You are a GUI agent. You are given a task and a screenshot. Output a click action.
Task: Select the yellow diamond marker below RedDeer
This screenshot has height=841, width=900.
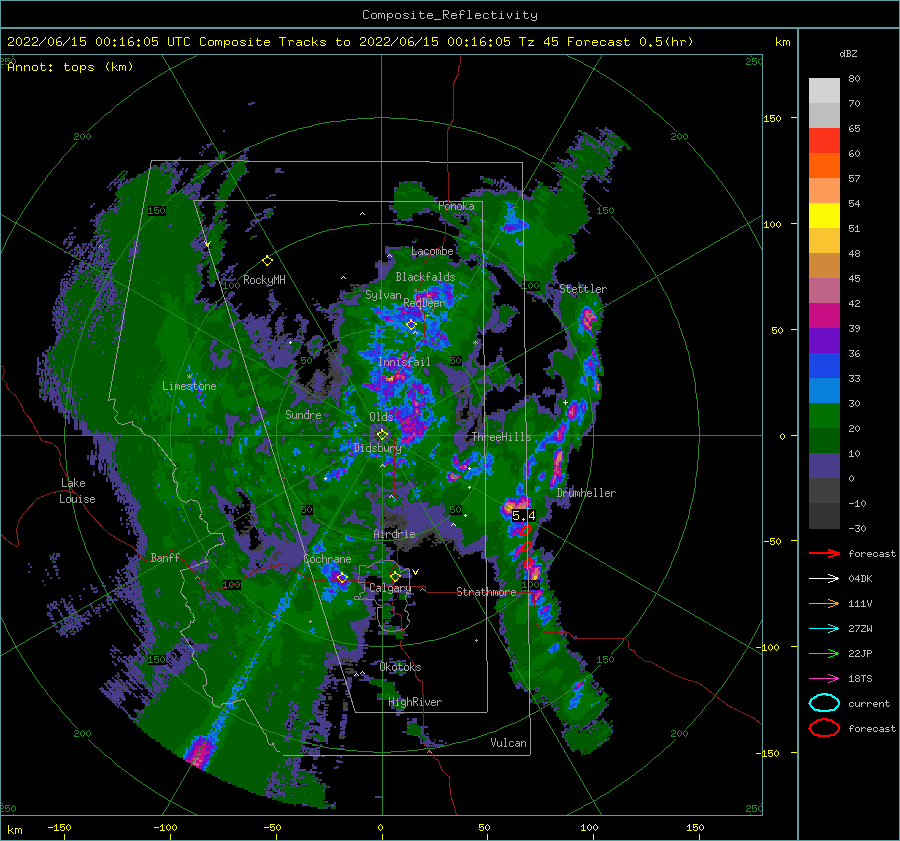[411, 325]
